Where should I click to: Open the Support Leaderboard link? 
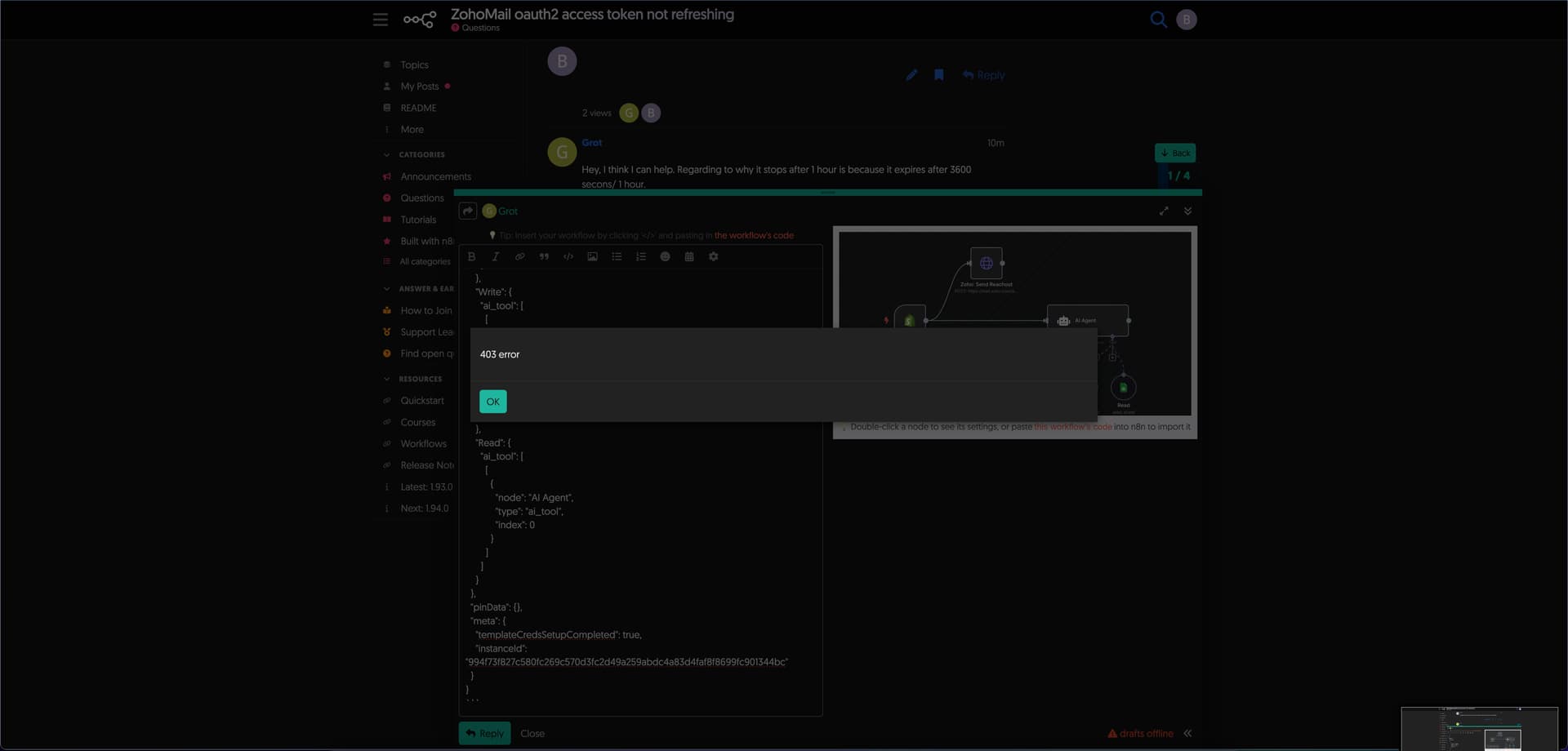(426, 332)
